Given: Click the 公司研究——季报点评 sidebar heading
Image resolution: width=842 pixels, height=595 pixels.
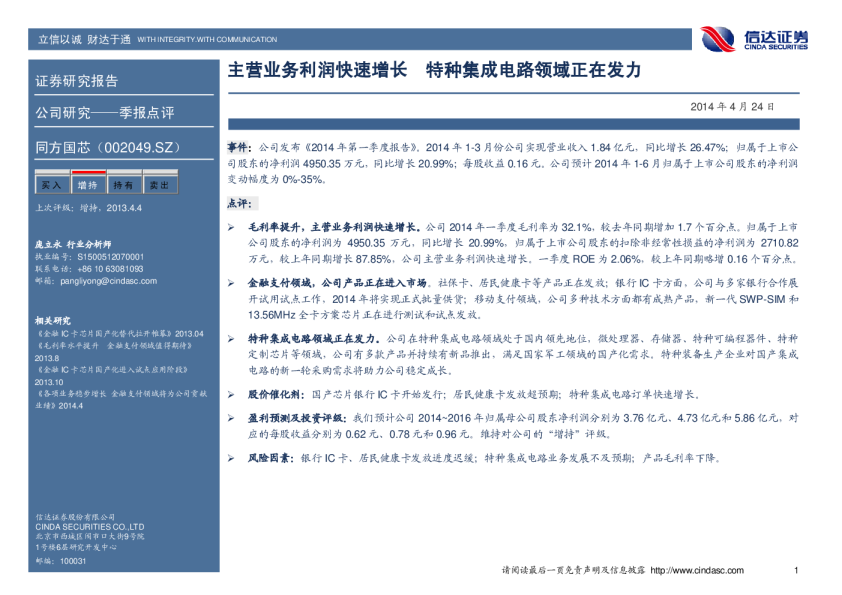Looking at the screenshot, I should tap(104, 113).
